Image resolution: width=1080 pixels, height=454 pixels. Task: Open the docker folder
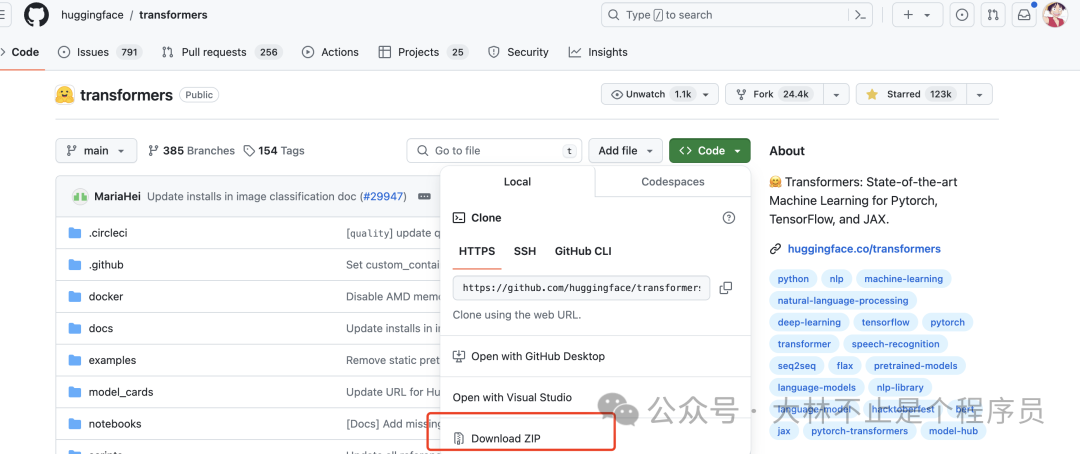click(x=106, y=296)
